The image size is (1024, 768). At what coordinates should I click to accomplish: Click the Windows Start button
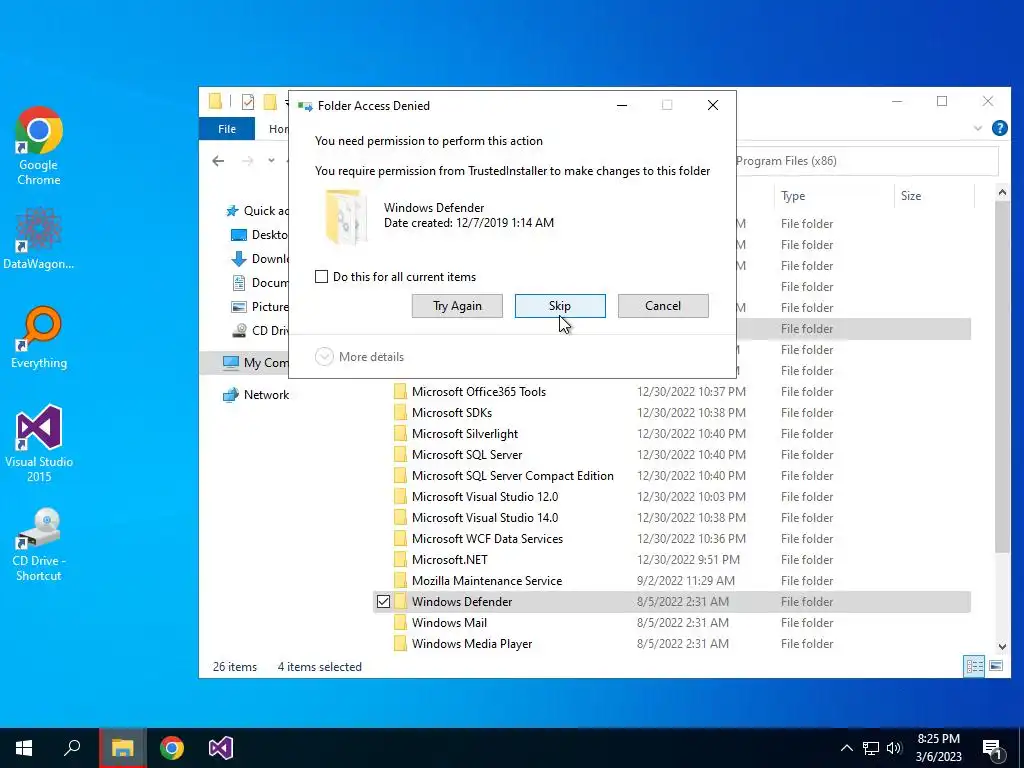coord(24,748)
